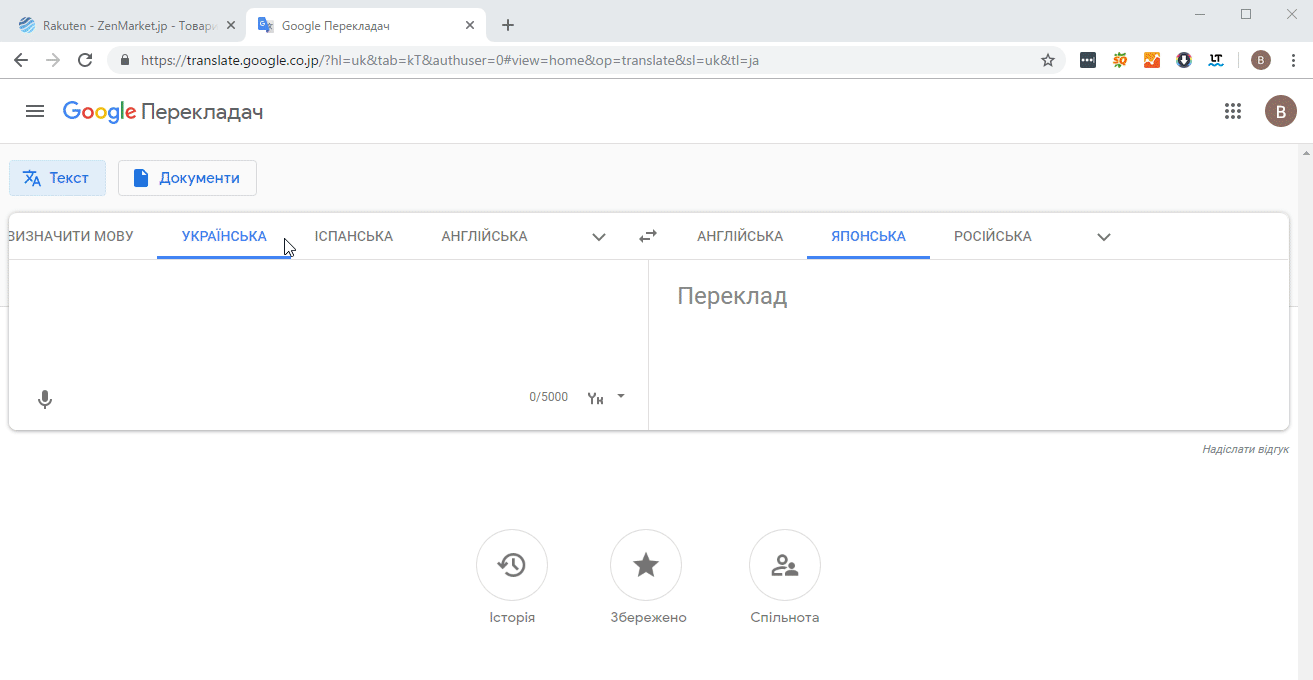Select ВИЗНАЧИТИ МОВУ source tab
Viewport: 1313px width, 680px height.
click(x=70, y=237)
